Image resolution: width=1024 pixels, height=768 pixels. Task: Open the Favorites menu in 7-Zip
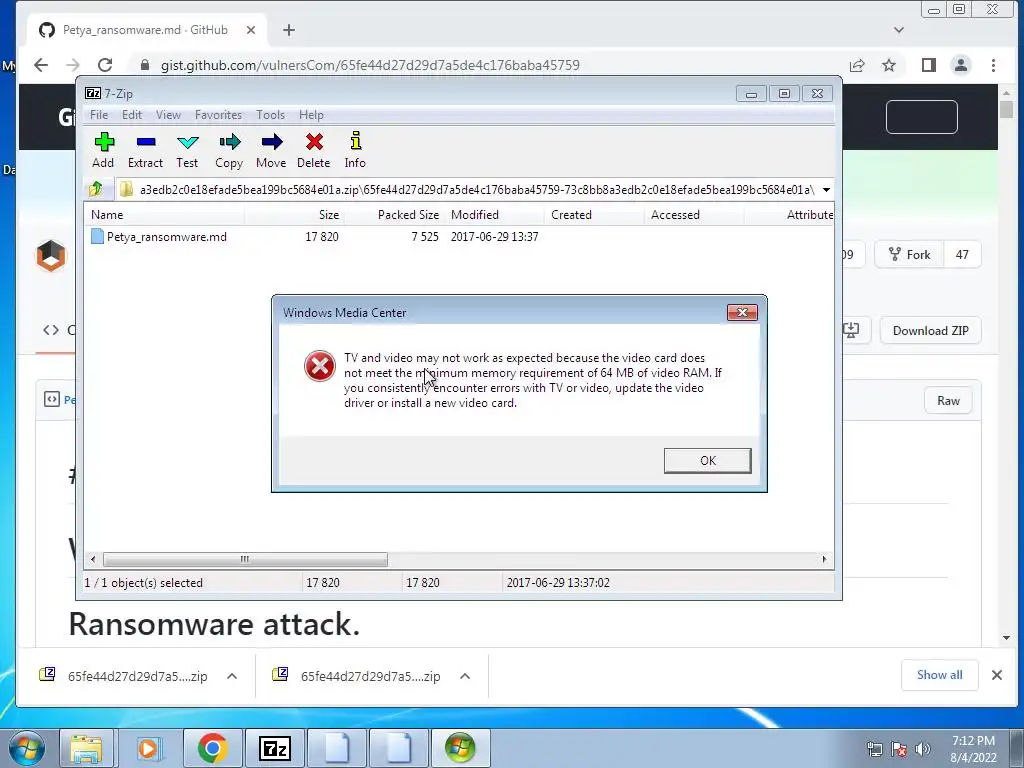point(218,115)
